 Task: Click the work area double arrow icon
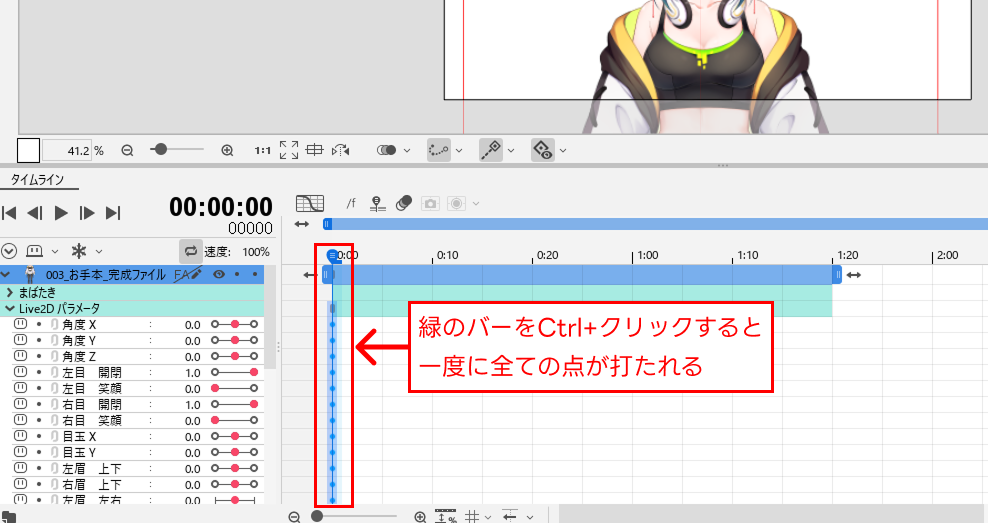302,224
